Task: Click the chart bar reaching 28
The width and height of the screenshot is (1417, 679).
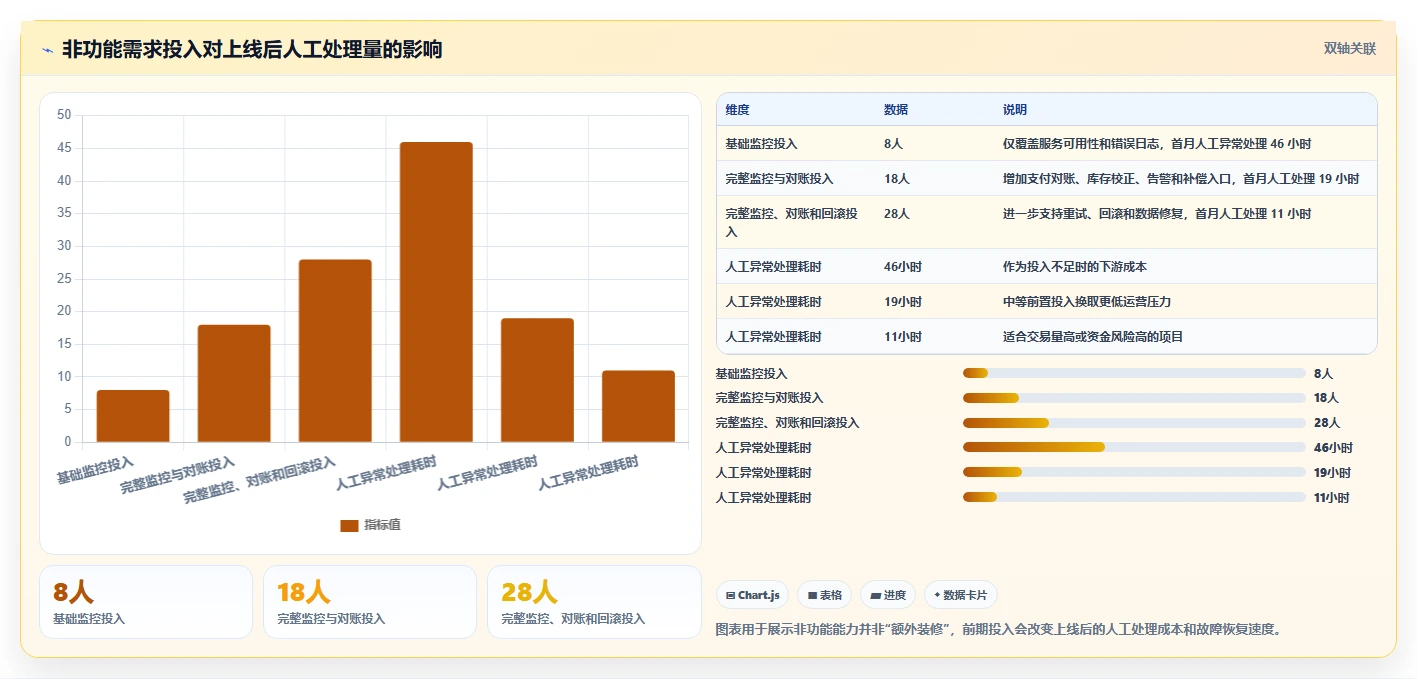Action: (x=335, y=351)
